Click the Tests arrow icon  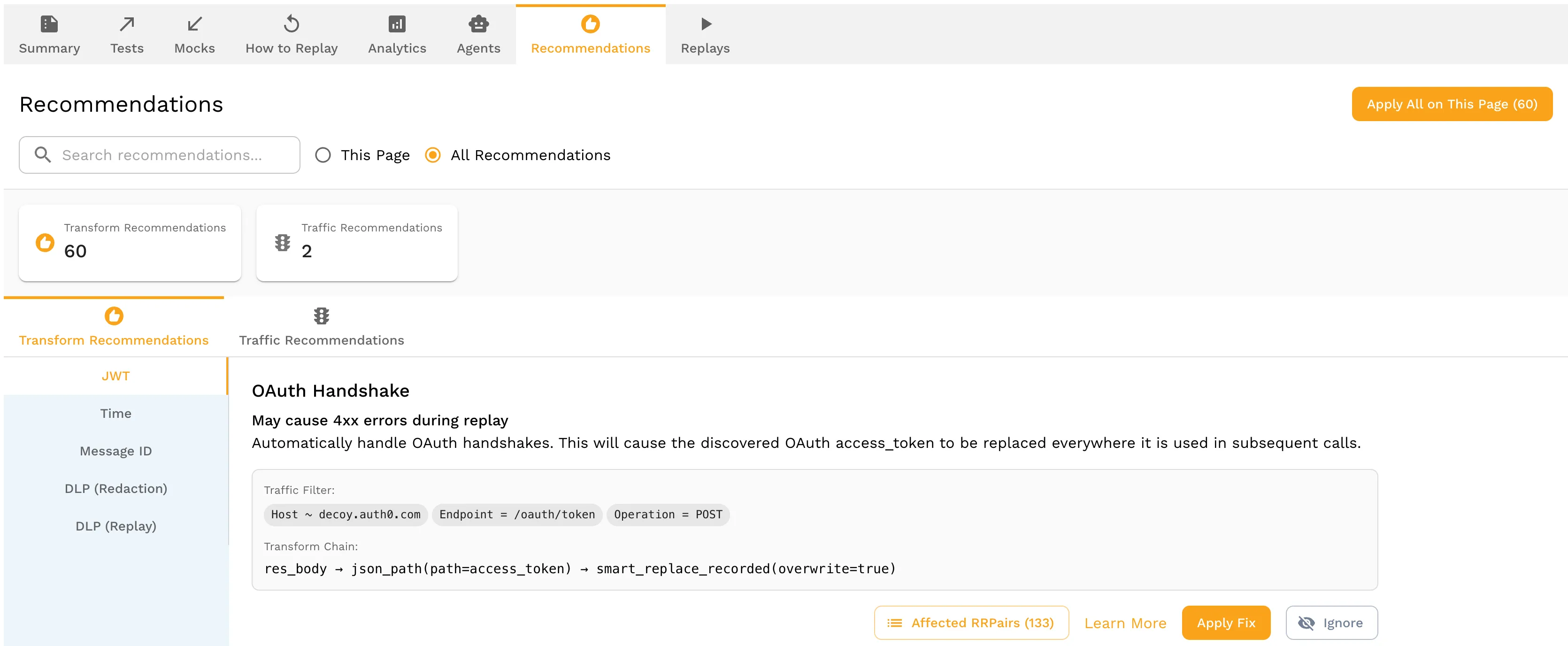click(x=127, y=24)
